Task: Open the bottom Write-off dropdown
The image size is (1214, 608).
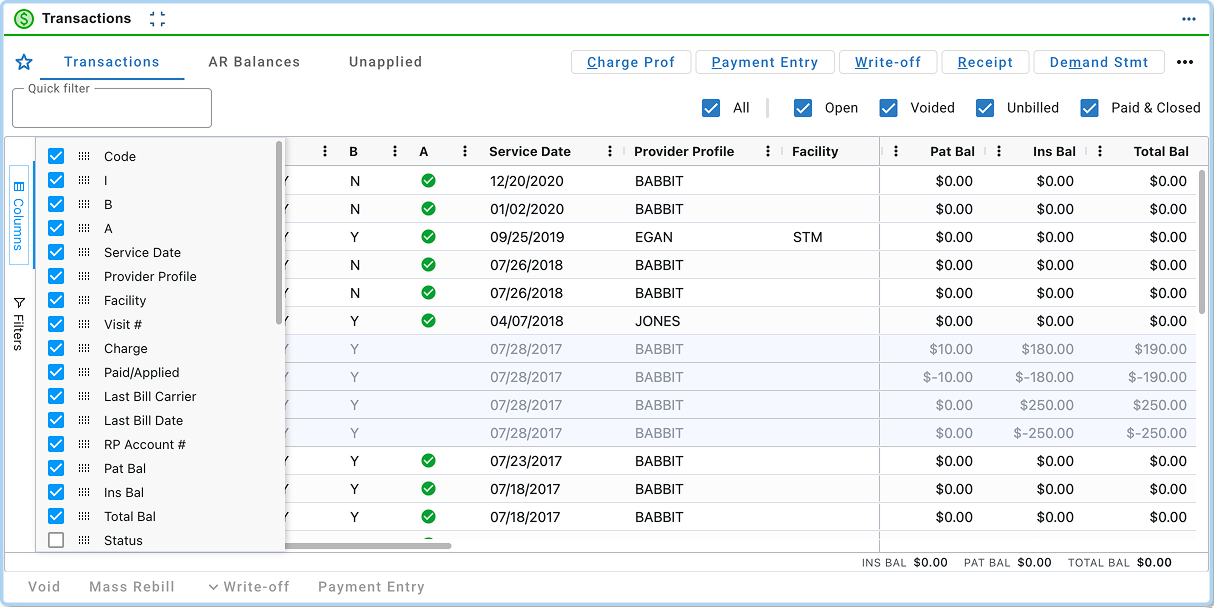Action: point(249,587)
